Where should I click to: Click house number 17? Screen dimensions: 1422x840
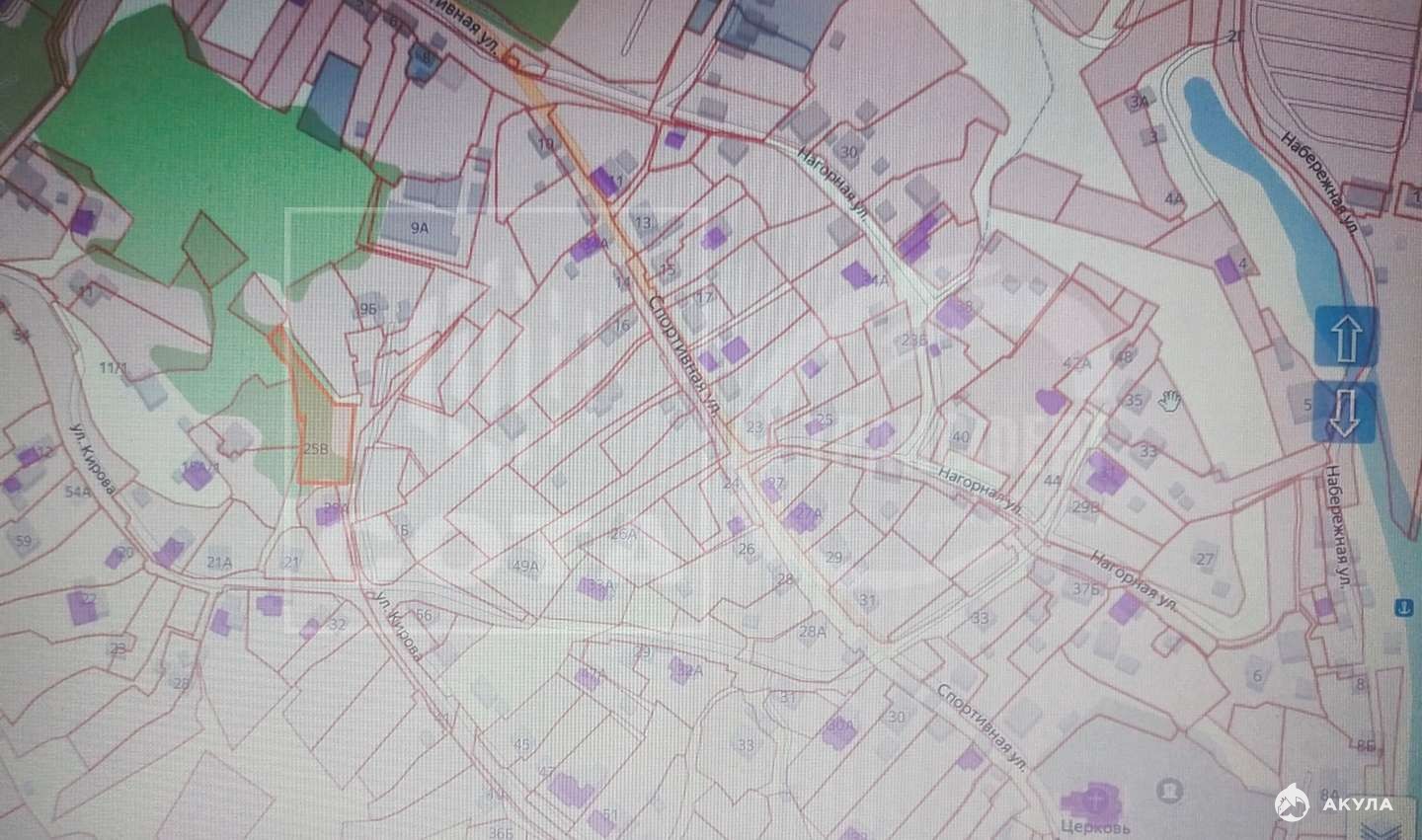704,296
